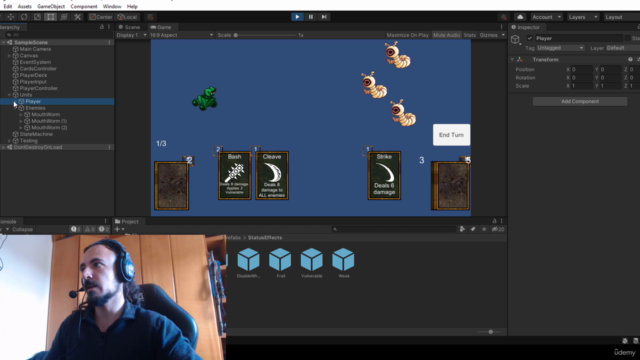
Task: Select the Rect tool in the toolbar
Action: click(x=51, y=17)
